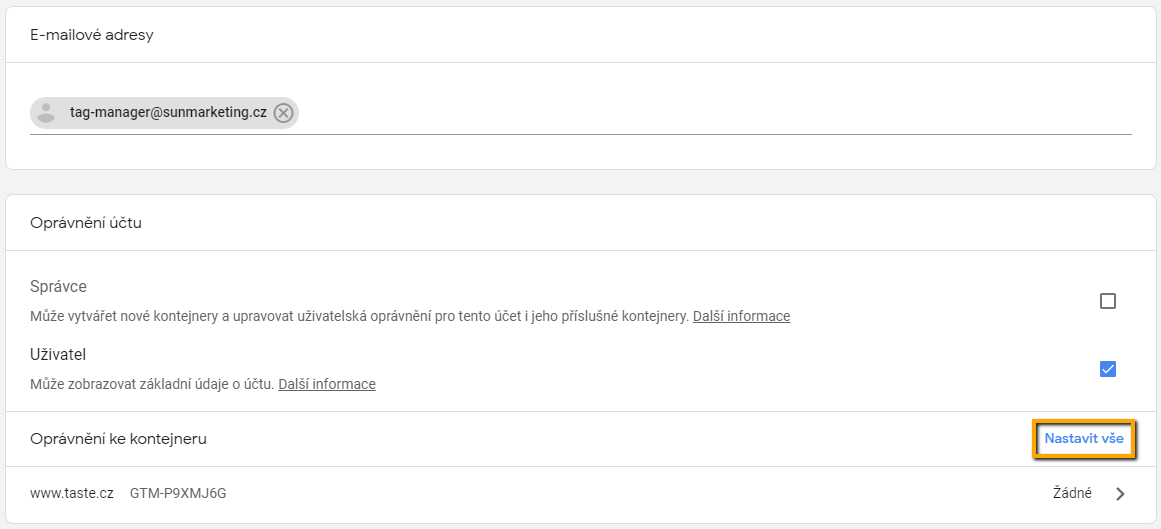Click the Nastavit vše link

1084,439
